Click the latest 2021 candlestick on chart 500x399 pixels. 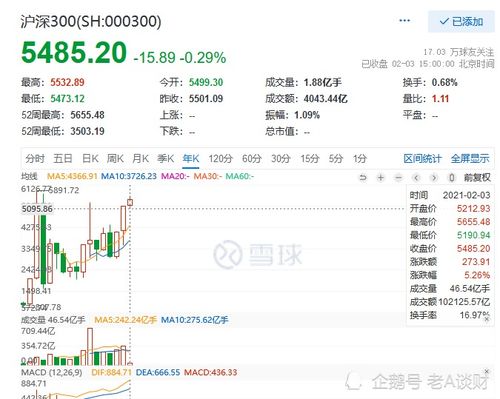130,202
